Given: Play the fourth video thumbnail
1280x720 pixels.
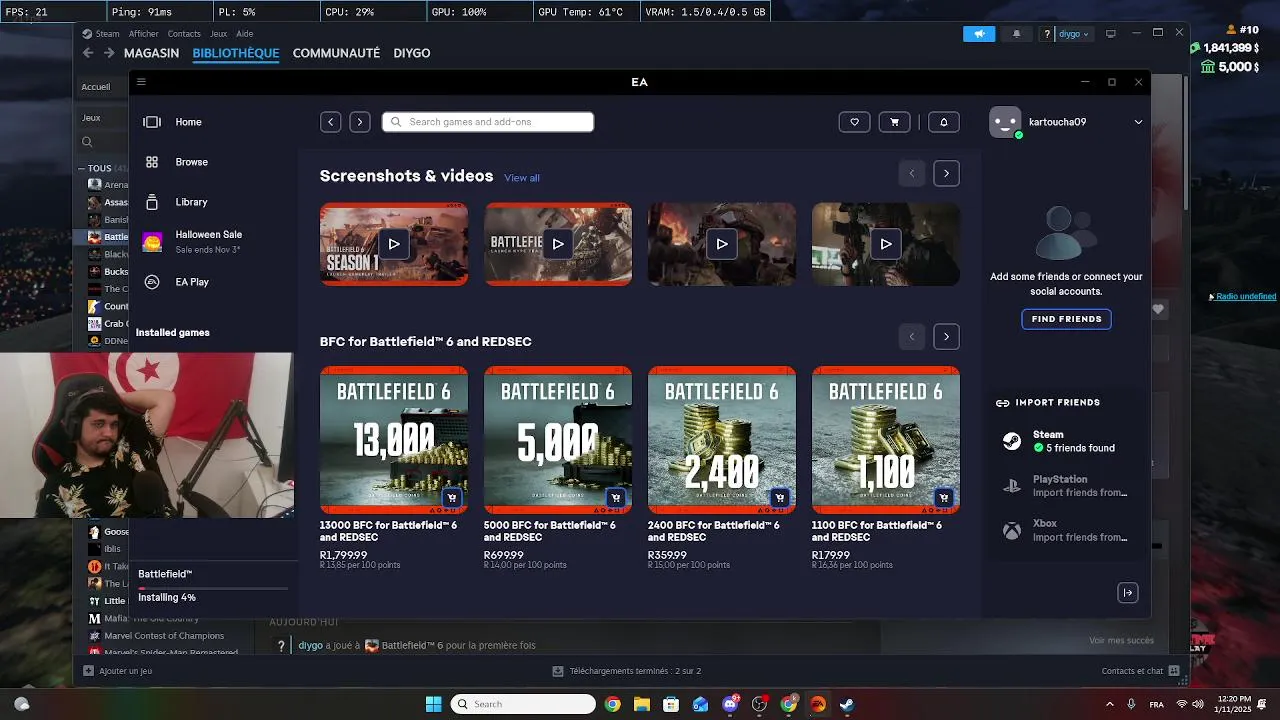Looking at the screenshot, I should pos(886,244).
